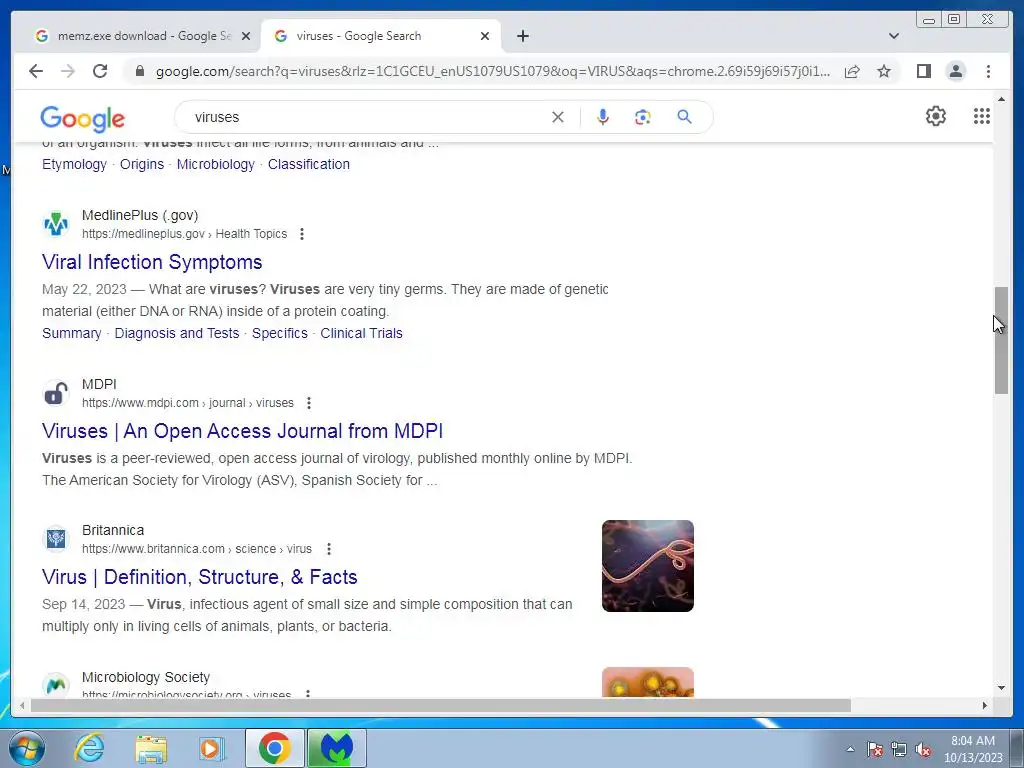Open more options for Britannica result
The height and width of the screenshot is (768, 1024).
tap(329, 549)
